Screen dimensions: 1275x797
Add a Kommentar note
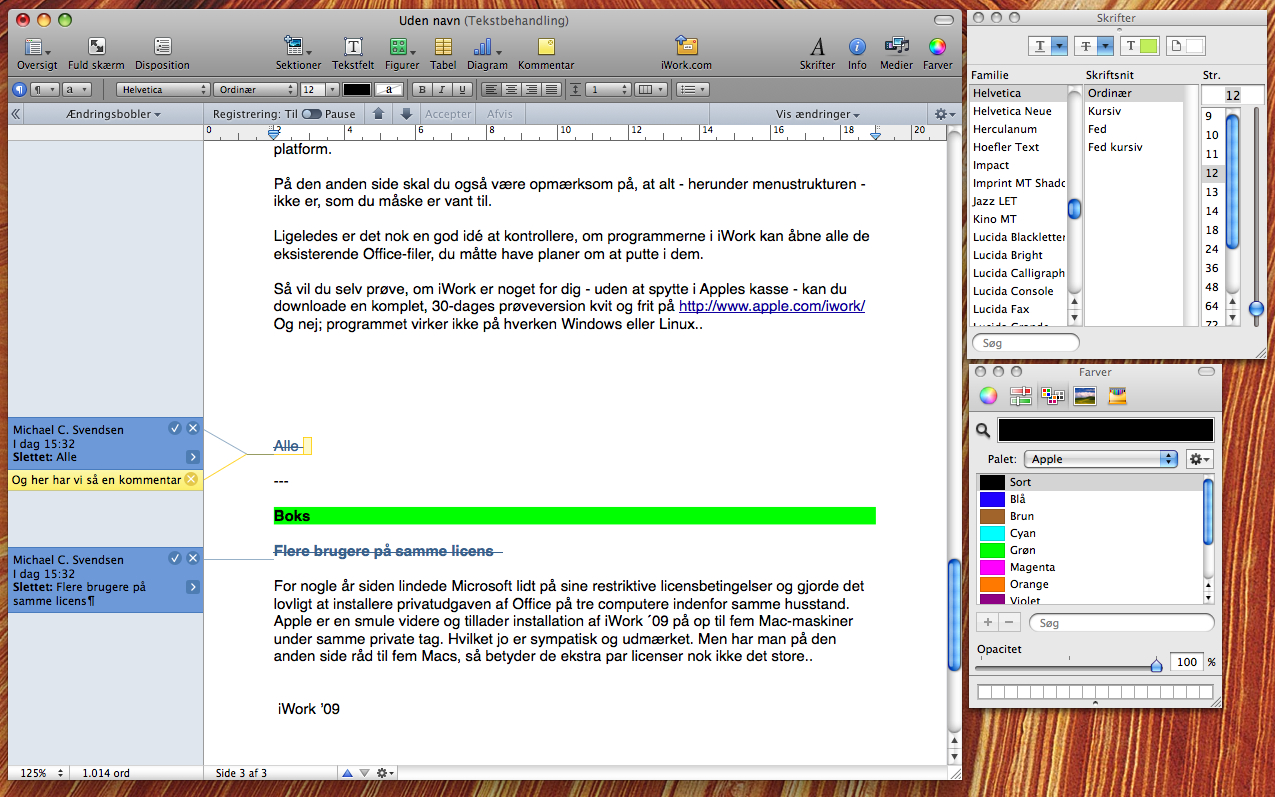[546, 46]
